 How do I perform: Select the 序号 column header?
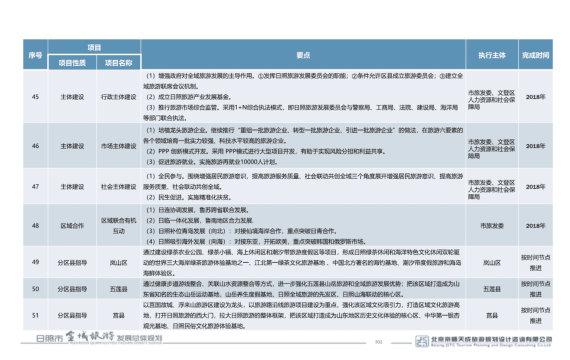pyautogui.click(x=35, y=55)
